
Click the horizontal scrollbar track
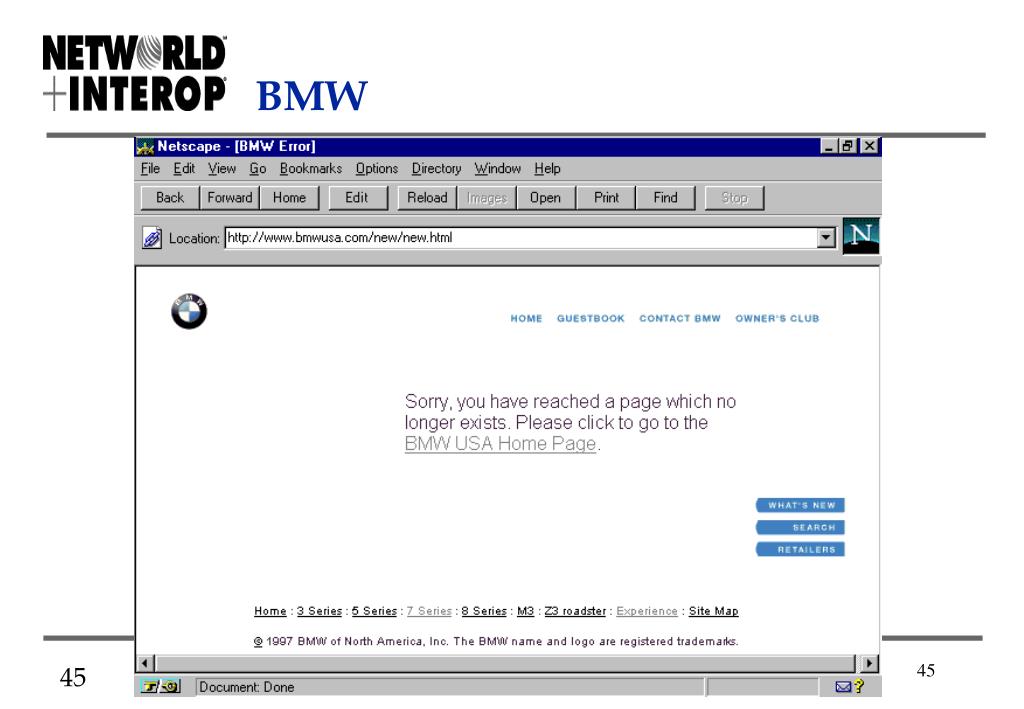tap(507, 663)
